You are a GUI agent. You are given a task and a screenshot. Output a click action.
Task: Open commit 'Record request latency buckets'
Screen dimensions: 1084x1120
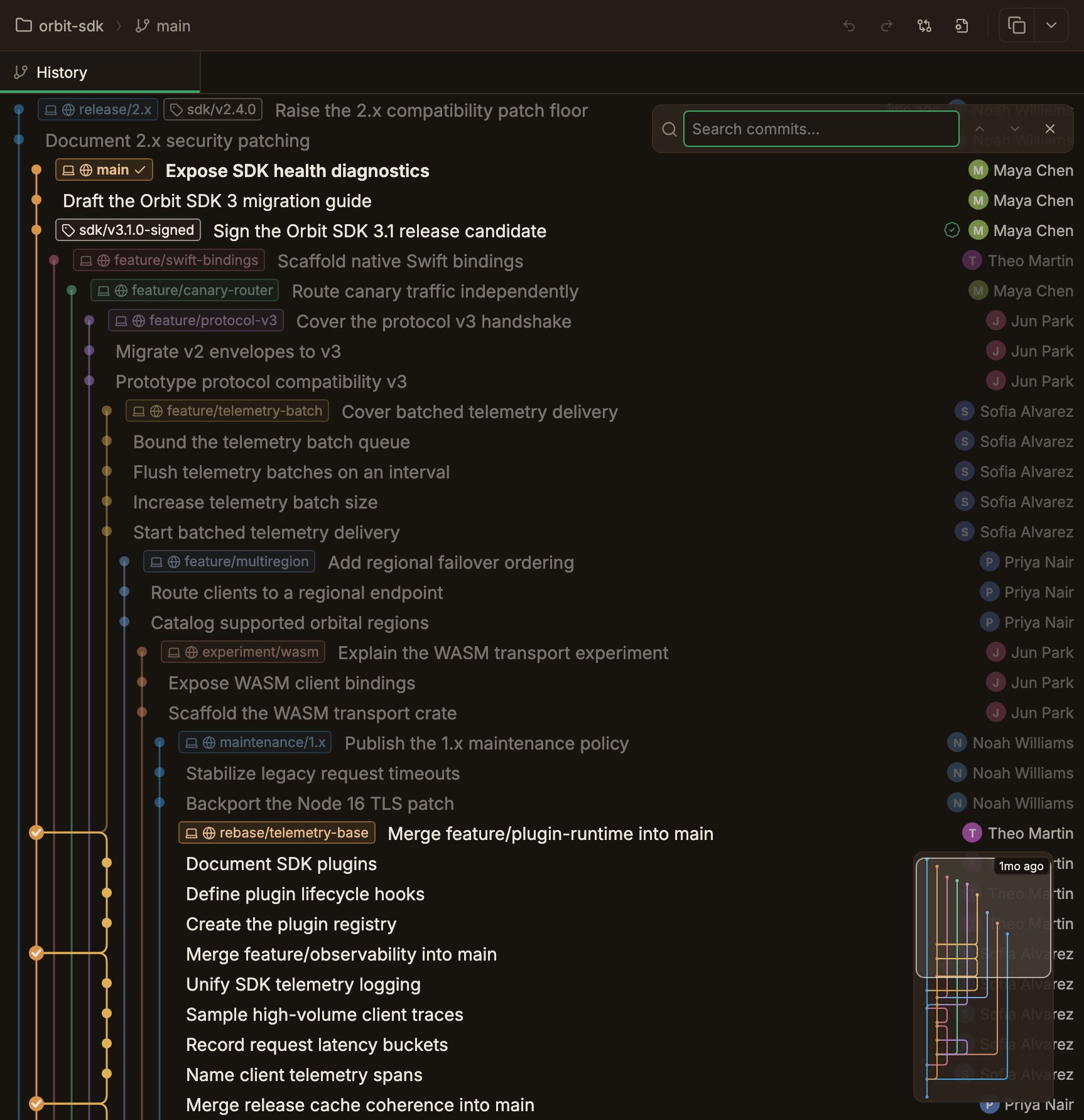click(x=317, y=1045)
